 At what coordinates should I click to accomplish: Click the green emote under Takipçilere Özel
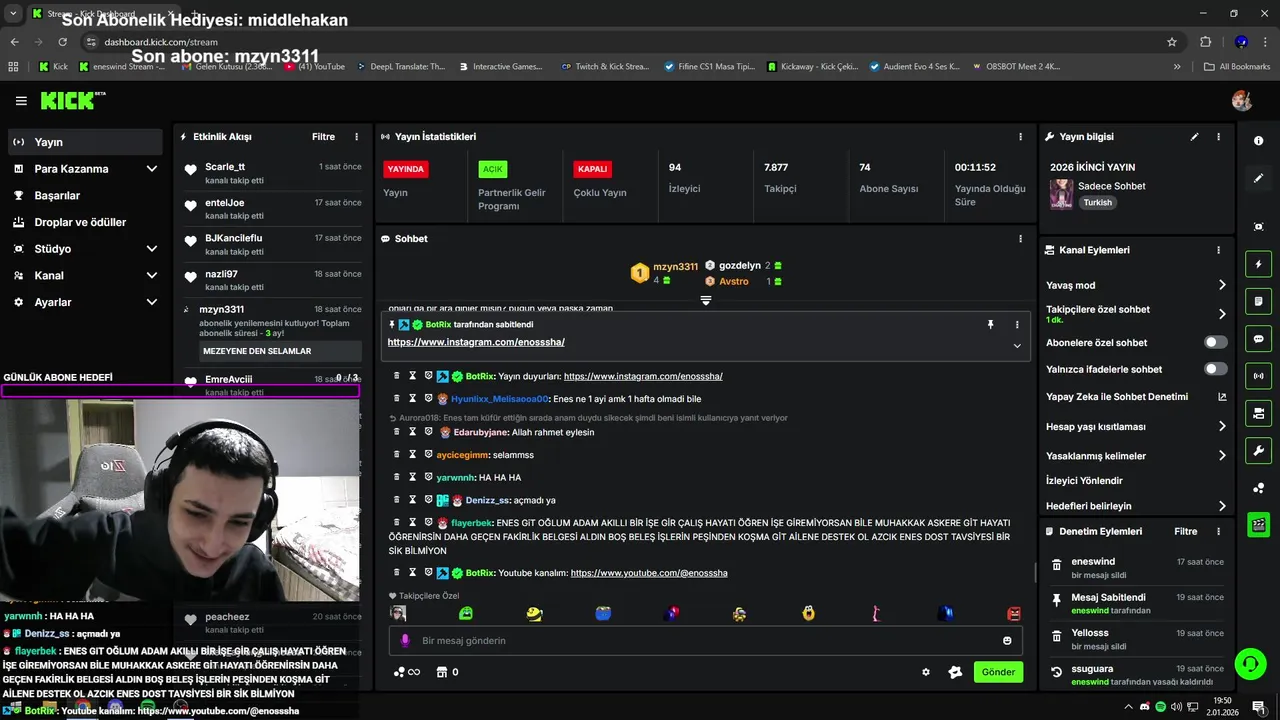click(x=466, y=613)
